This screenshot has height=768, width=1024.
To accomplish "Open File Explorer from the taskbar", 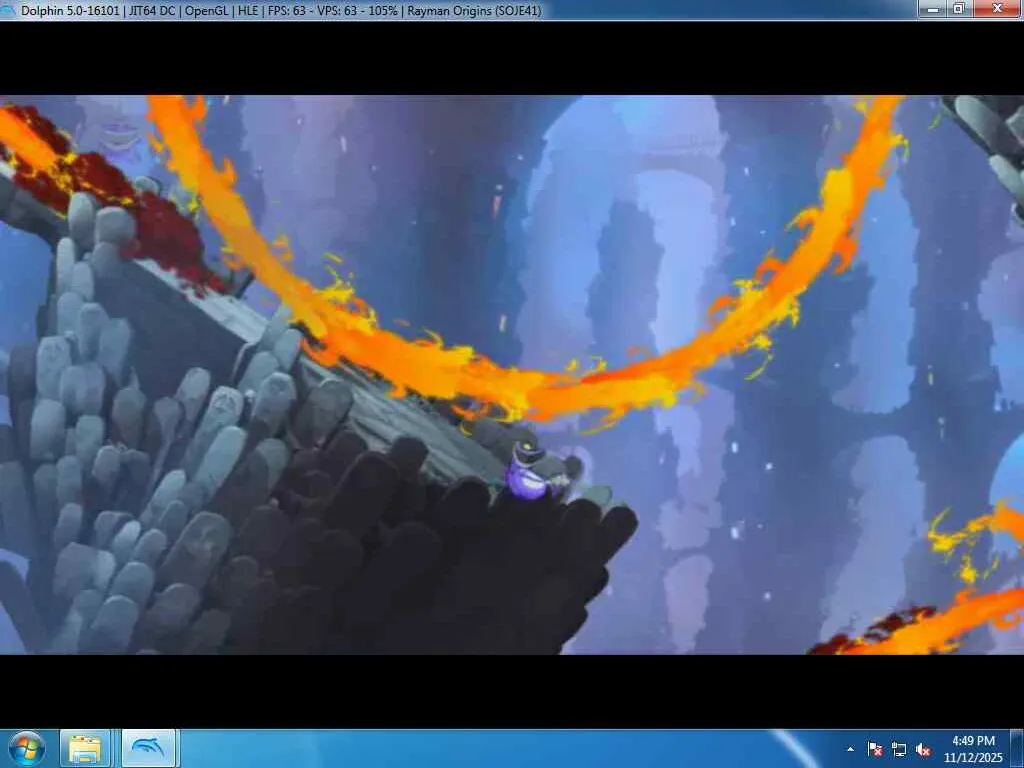I will 85,748.
